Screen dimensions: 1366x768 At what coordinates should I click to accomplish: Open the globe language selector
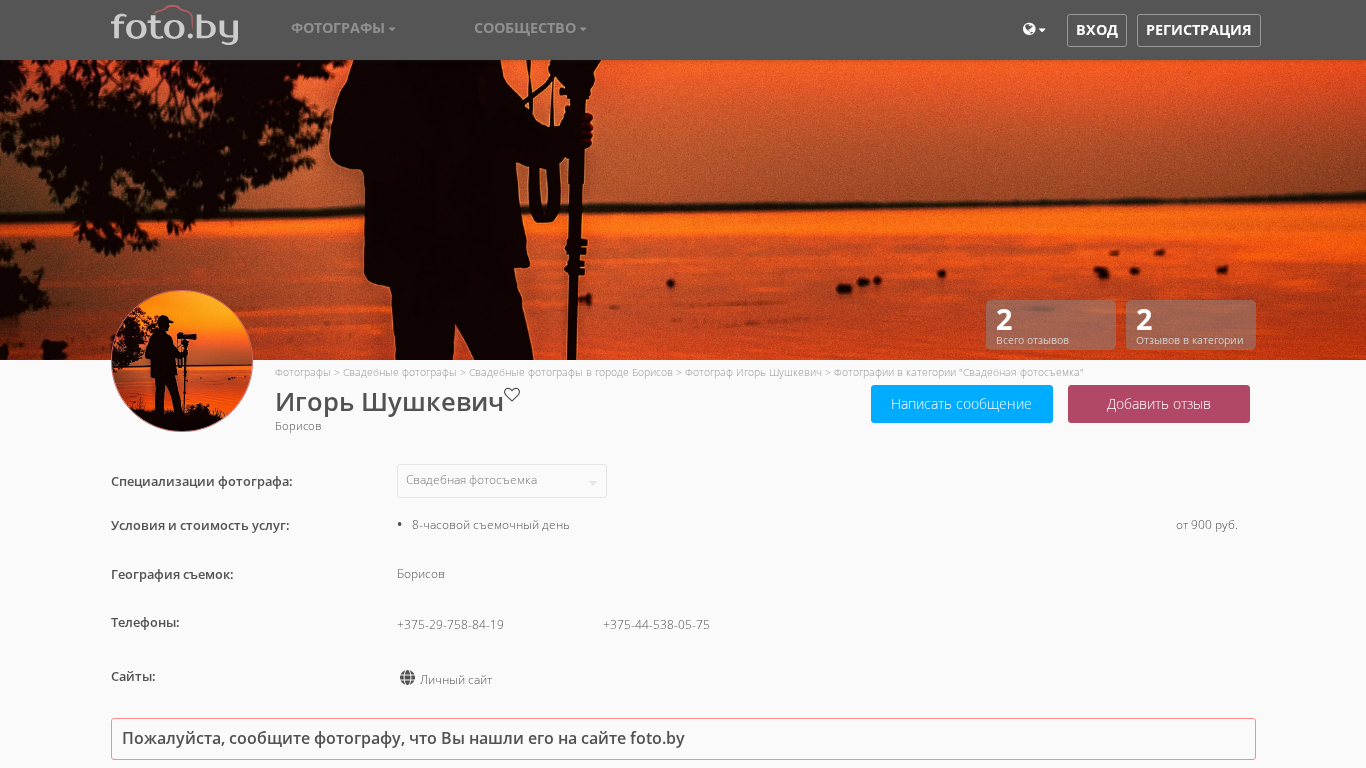(1033, 30)
